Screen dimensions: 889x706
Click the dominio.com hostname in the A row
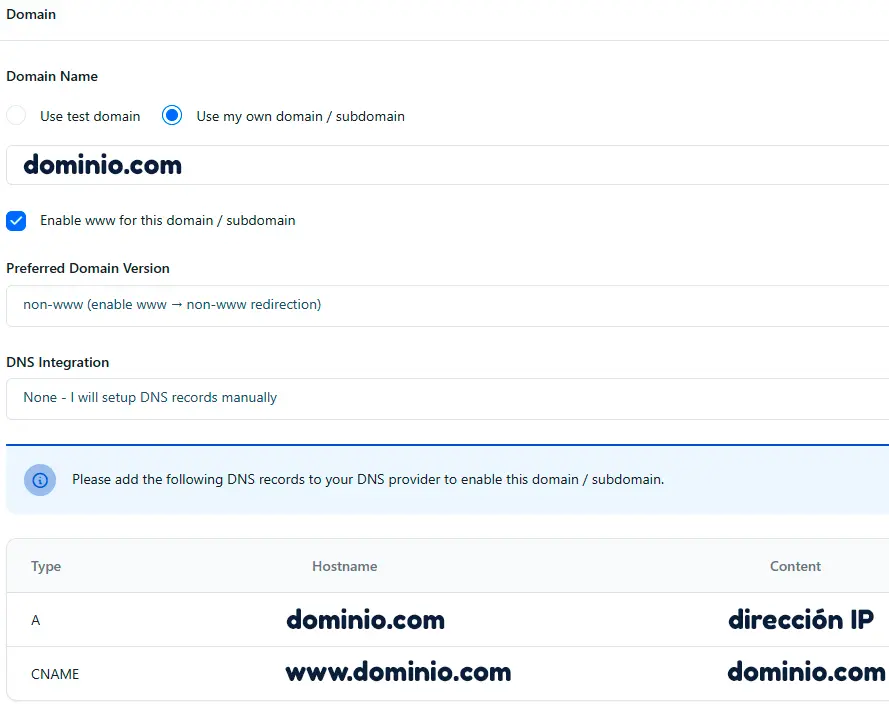point(365,620)
